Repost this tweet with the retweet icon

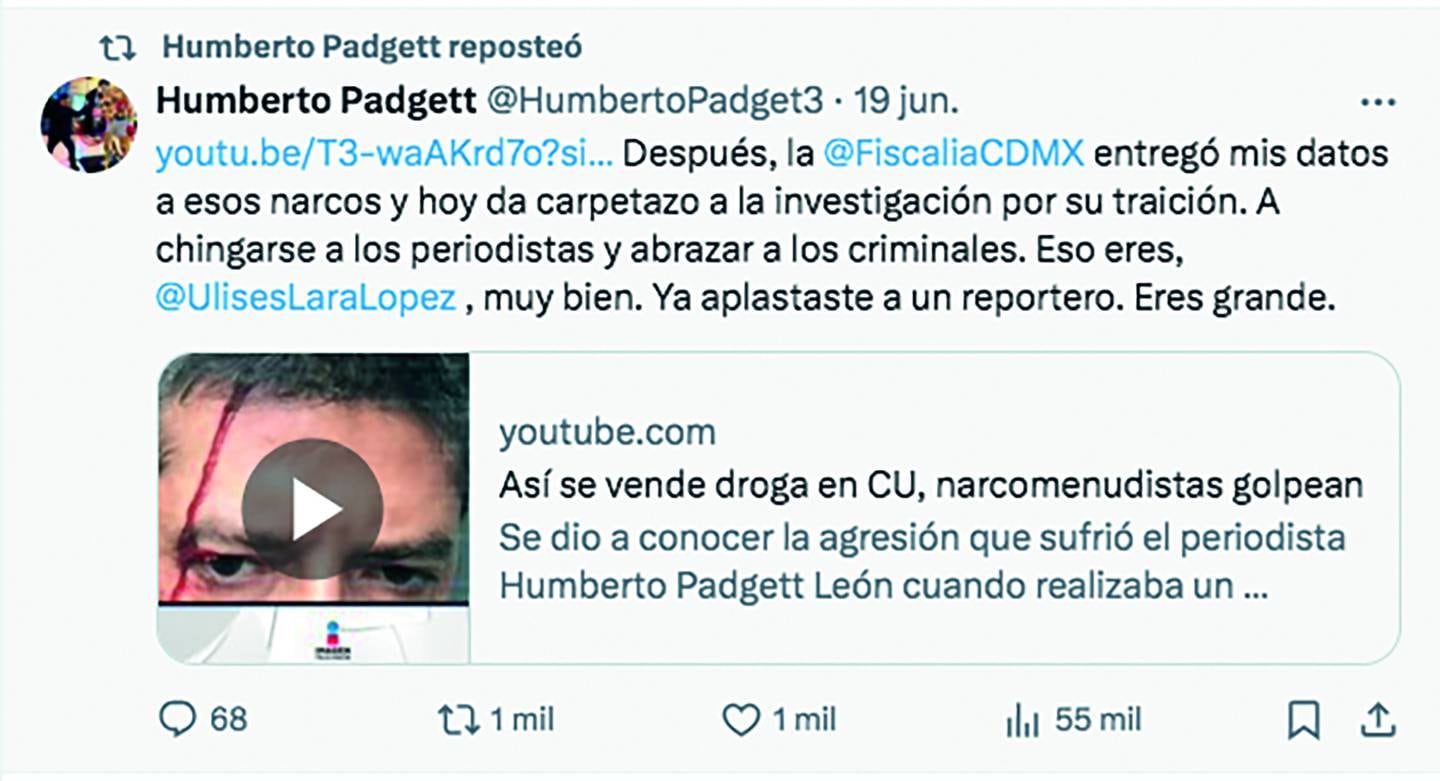459,719
